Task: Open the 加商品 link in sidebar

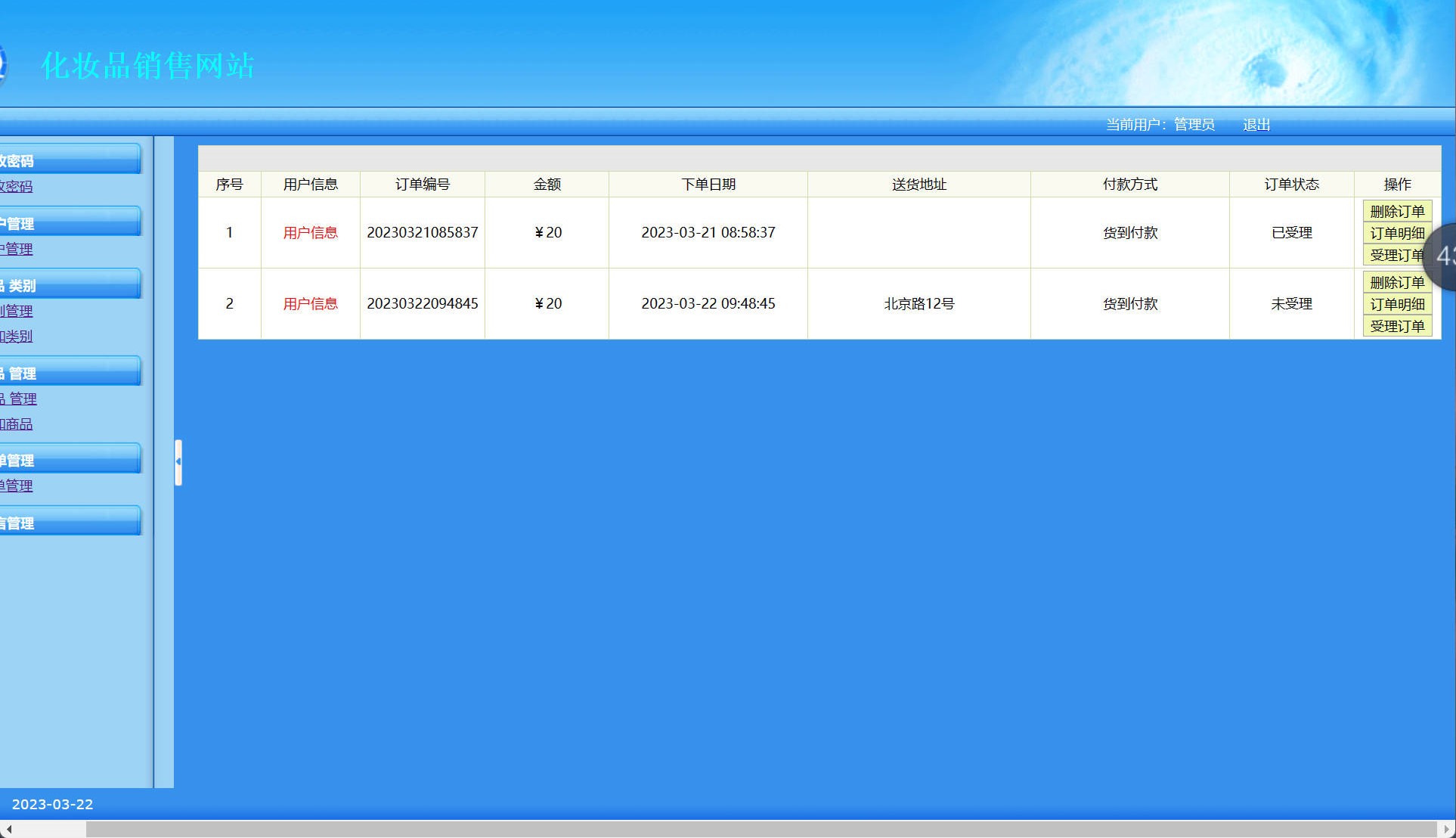Action: pos(17,424)
